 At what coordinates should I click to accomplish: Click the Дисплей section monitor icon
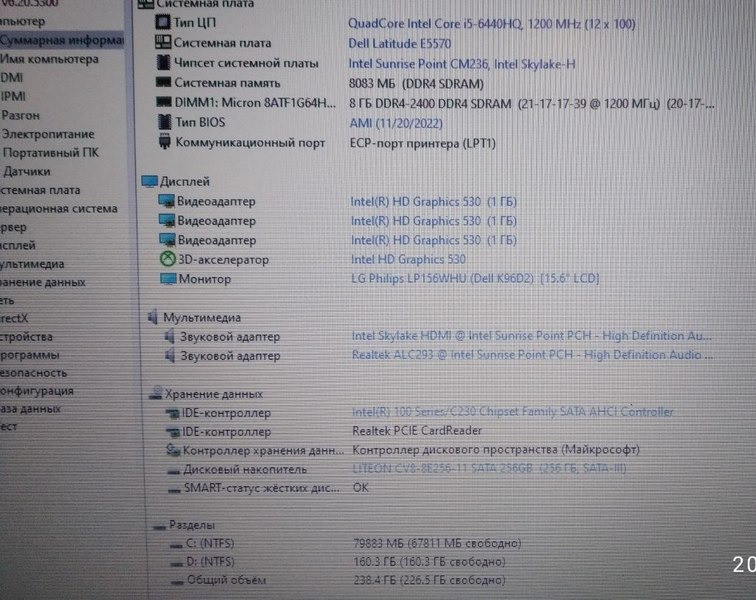pyautogui.click(x=149, y=181)
